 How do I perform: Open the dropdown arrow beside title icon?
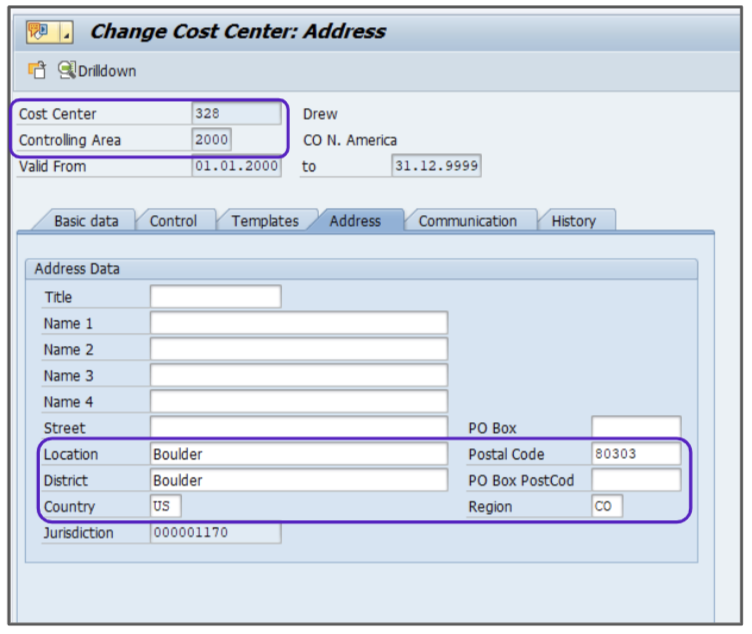point(66,32)
